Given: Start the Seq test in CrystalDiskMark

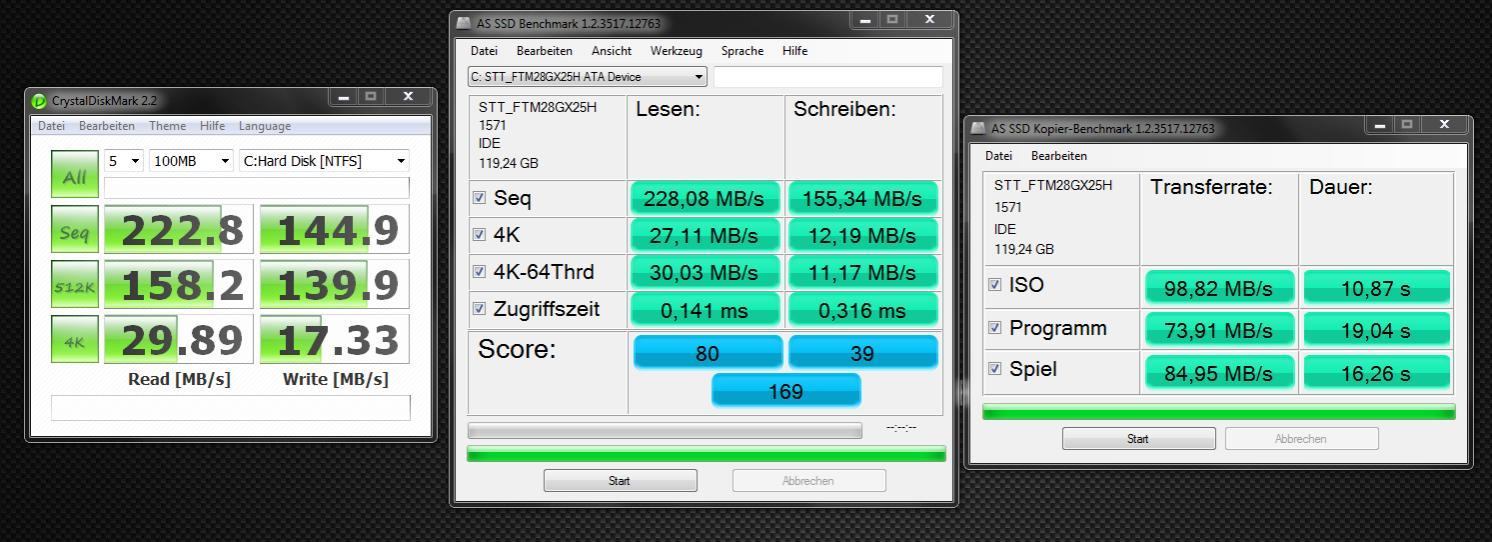Looking at the screenshot, I should 75,231.
